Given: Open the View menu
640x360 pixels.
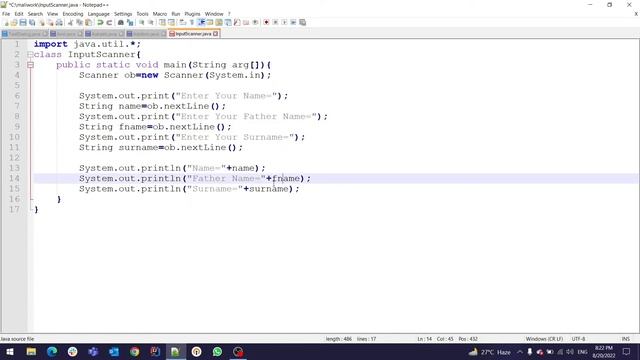Looking at the screenshot, I should pyautogui.click(x=52, y=14).
